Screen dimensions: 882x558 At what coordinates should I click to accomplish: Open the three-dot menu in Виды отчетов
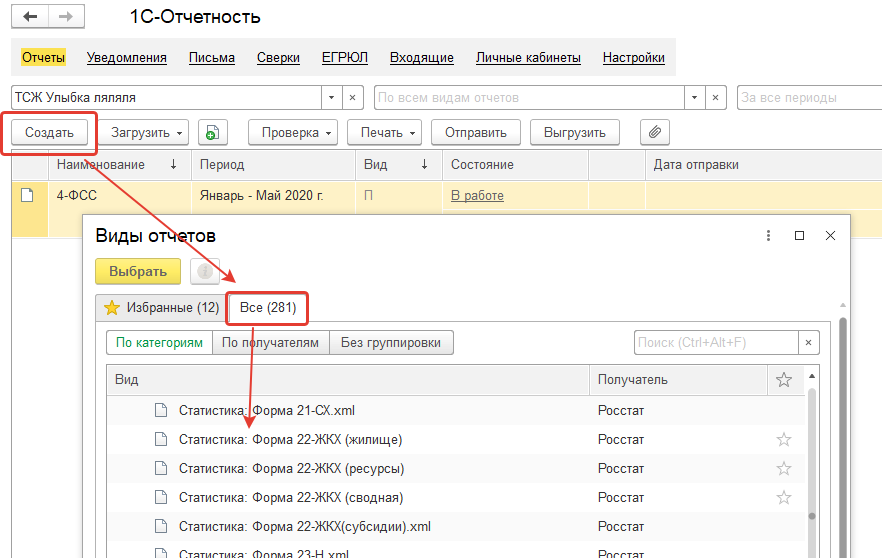[768, 236]
